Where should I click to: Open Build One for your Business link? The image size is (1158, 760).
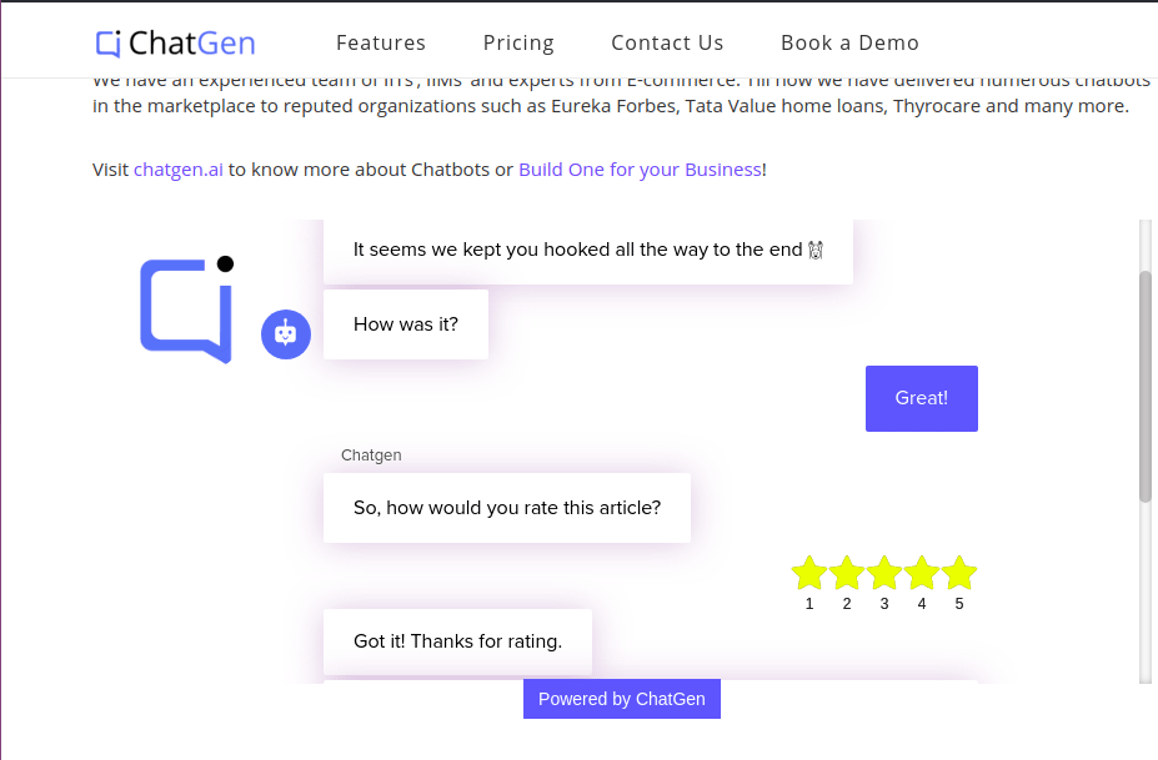(640, 170)
